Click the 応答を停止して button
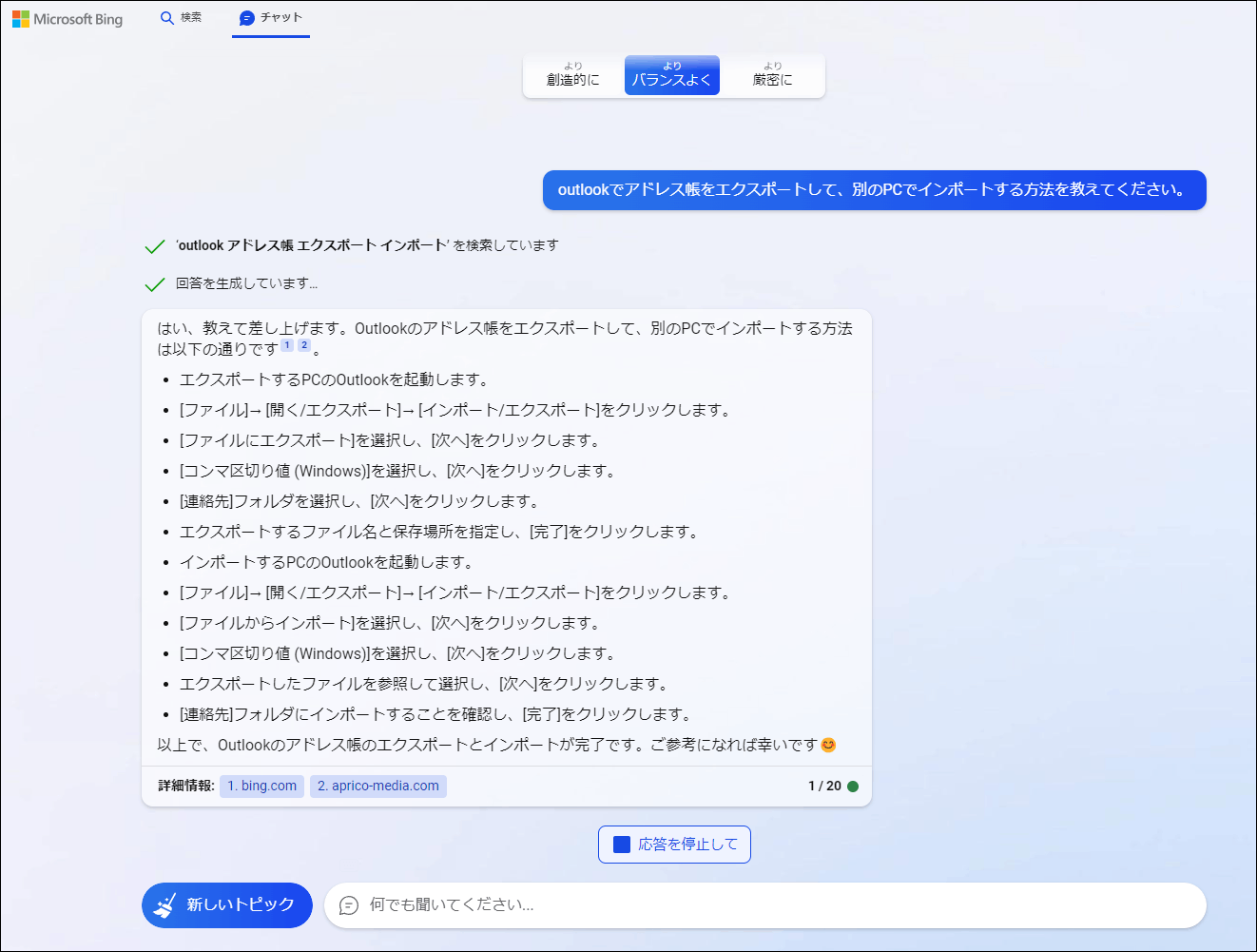 [674, 845]
